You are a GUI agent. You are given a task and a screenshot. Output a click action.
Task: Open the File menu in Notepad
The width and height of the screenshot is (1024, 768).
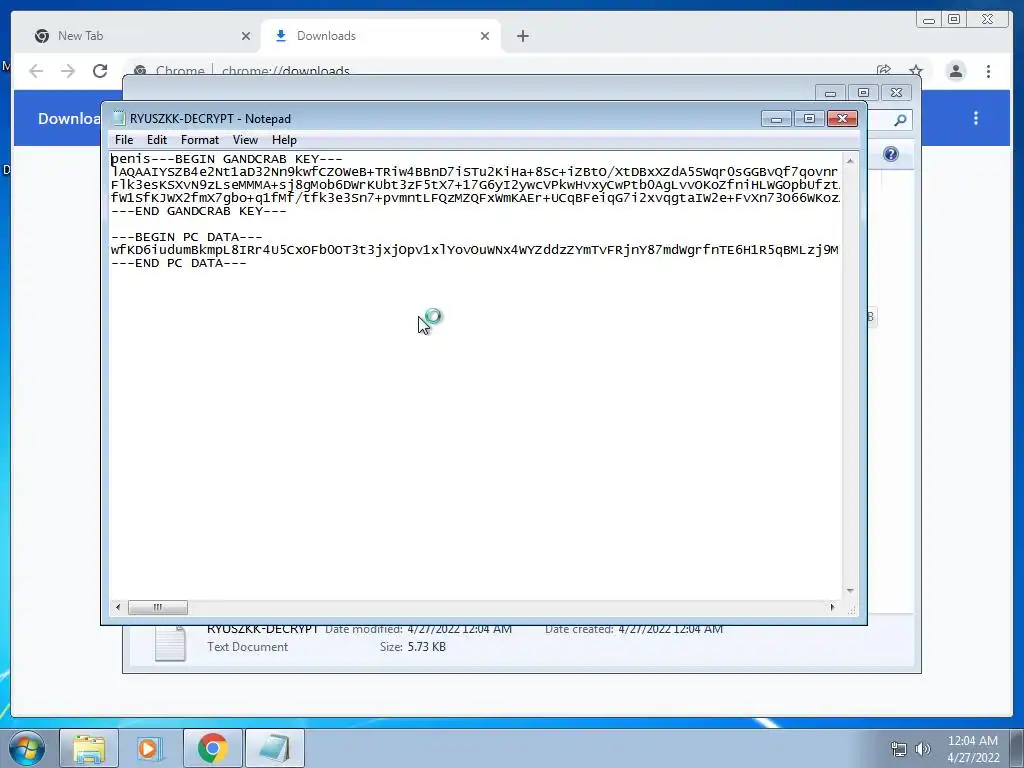[x=123, y=140]
